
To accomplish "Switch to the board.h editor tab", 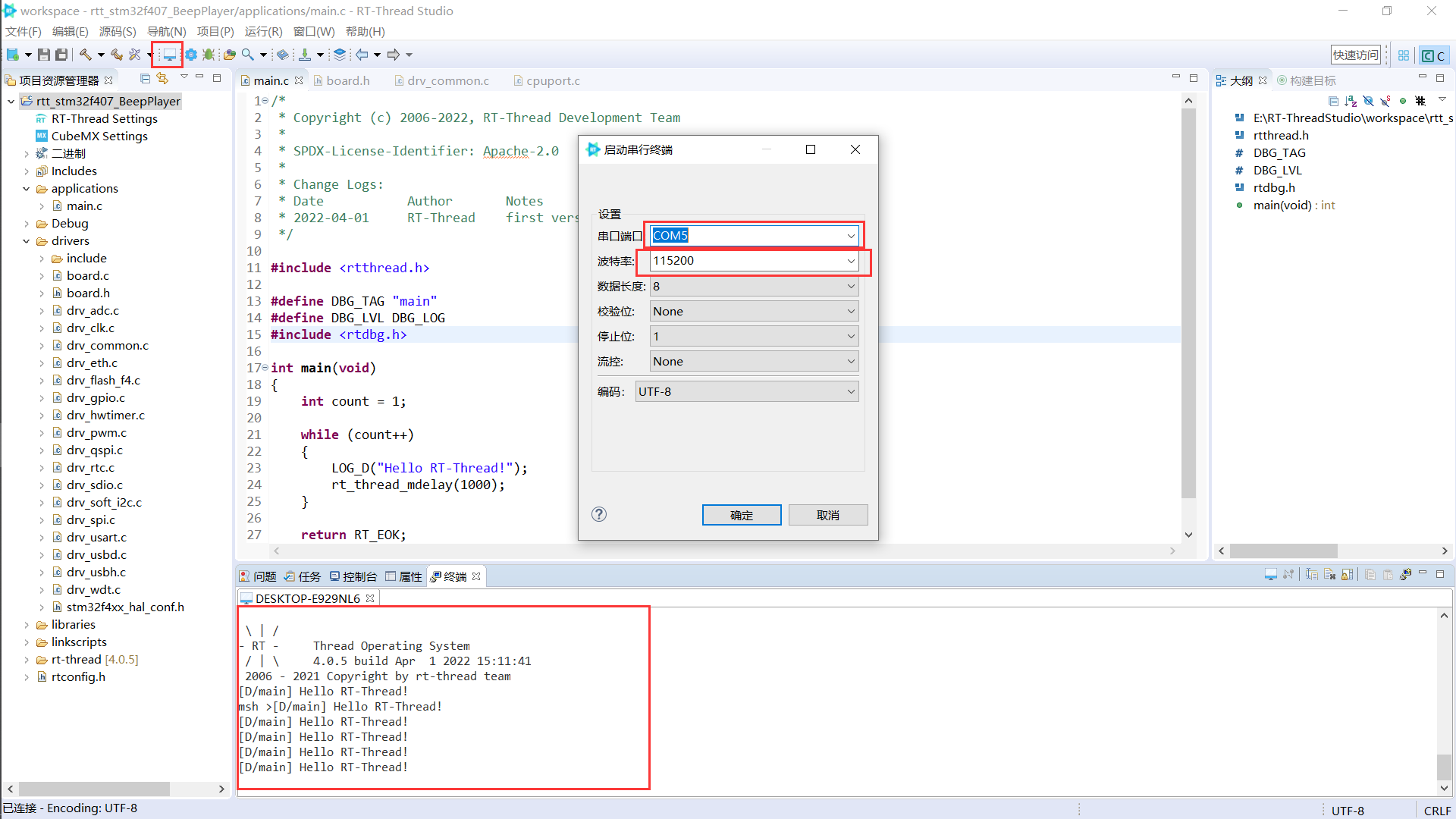I will click(x=347, y=80).
